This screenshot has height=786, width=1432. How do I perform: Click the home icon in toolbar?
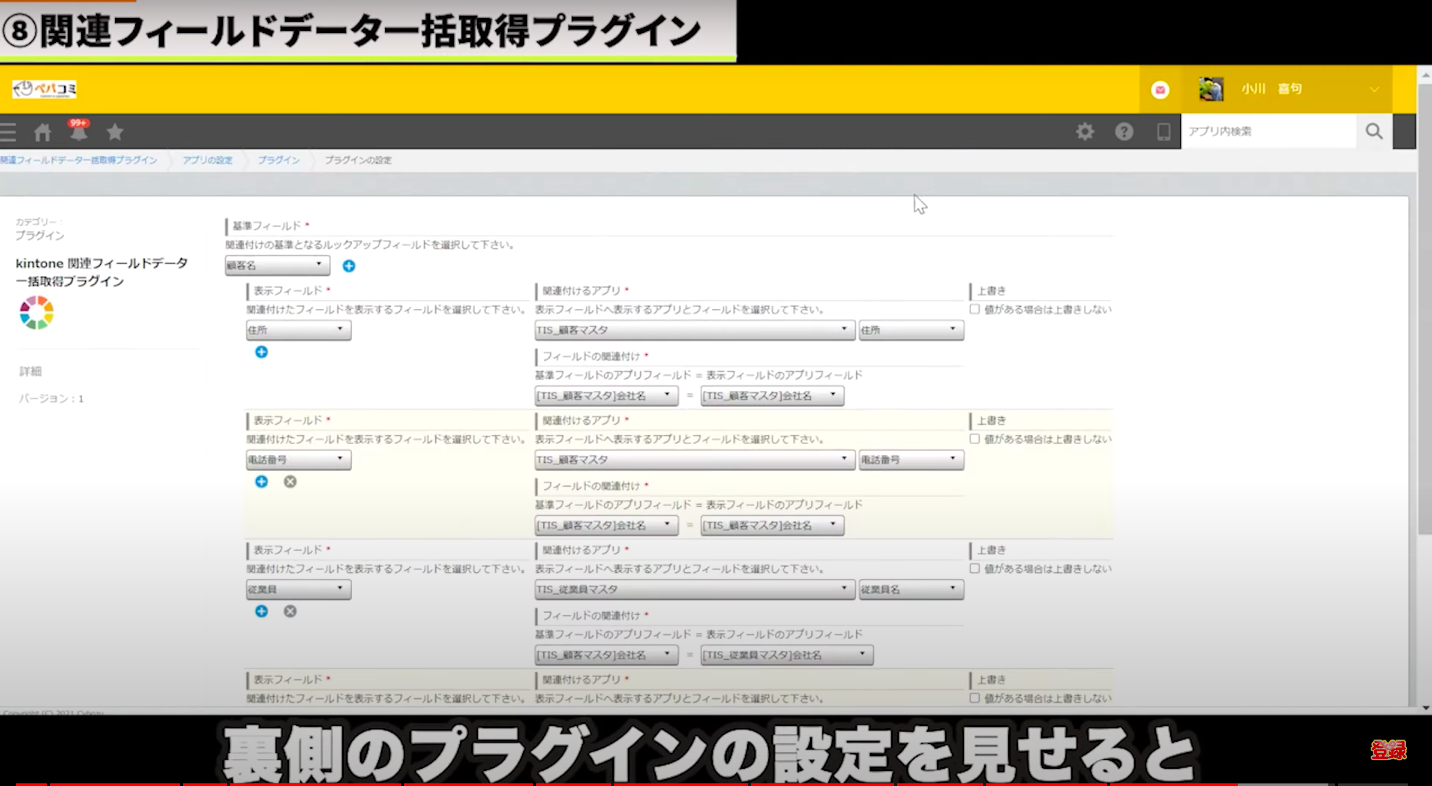pyautogui.click(x=42, y=132)
